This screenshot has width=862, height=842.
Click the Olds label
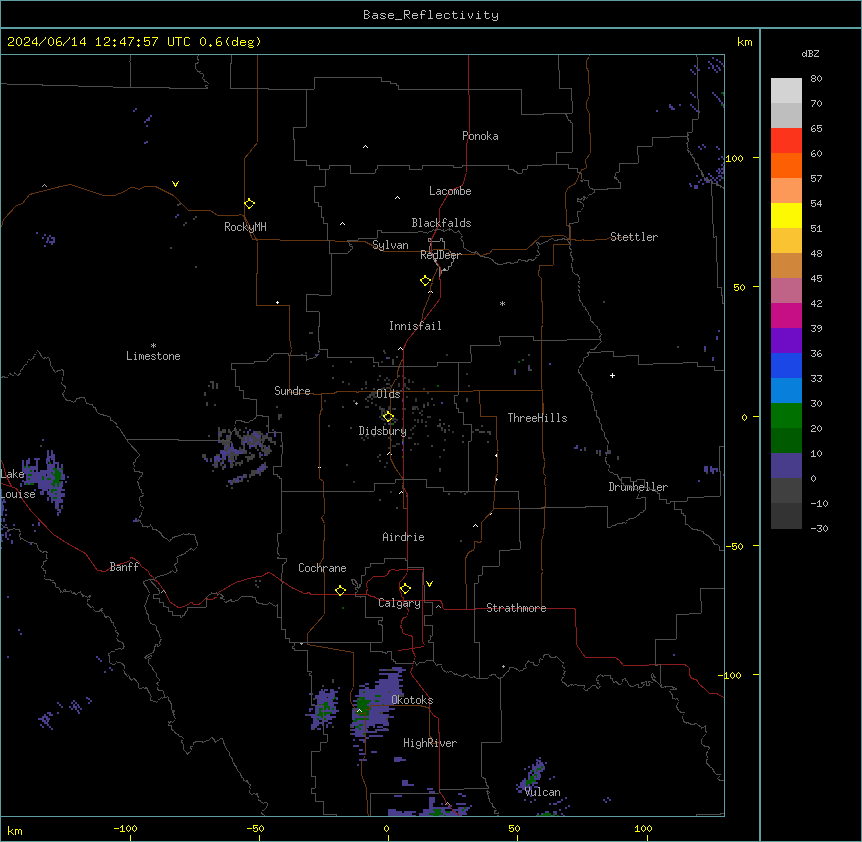(x=388, y=394)
